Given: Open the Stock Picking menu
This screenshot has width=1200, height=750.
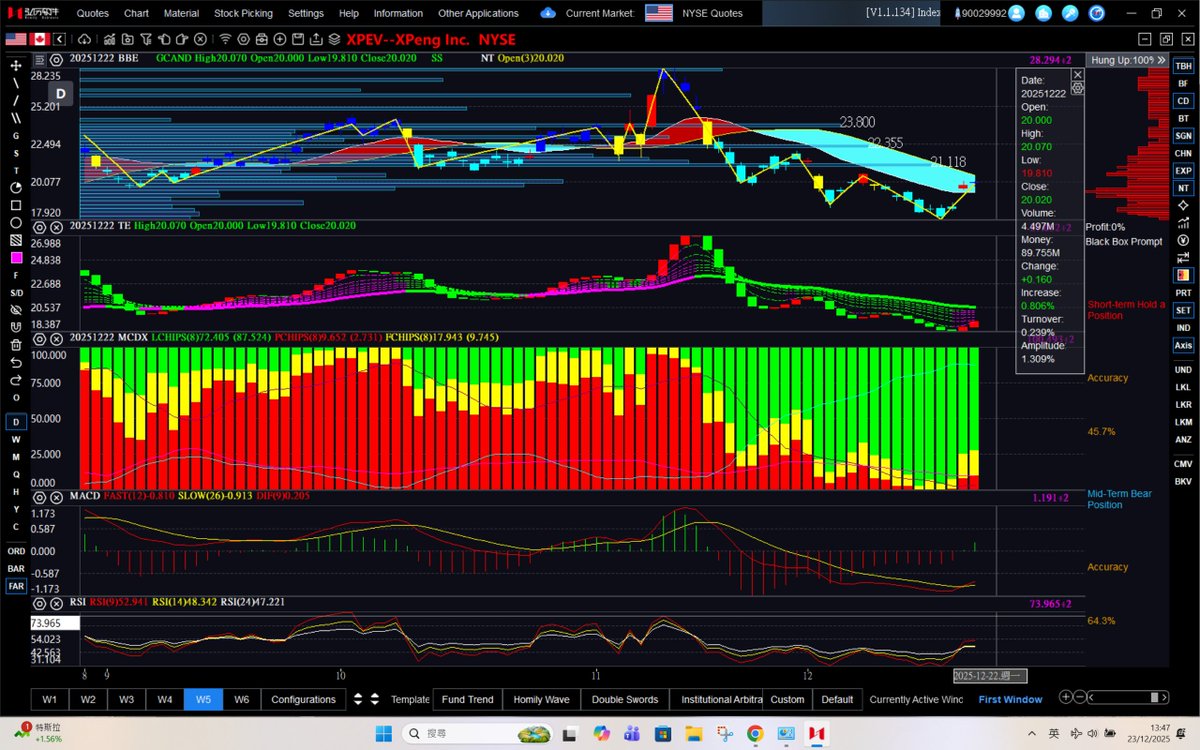Looking at the screenshot, I should (243, 13).
